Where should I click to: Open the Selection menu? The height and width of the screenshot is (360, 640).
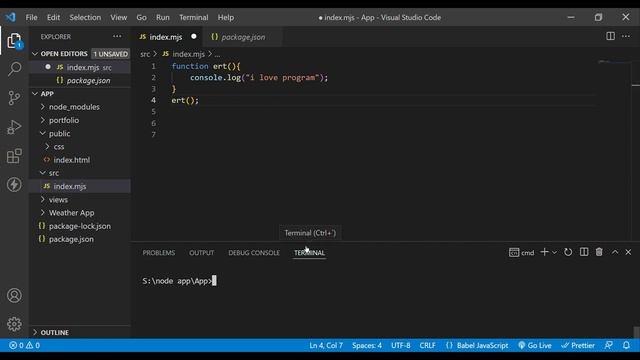(x=85, y=18)
